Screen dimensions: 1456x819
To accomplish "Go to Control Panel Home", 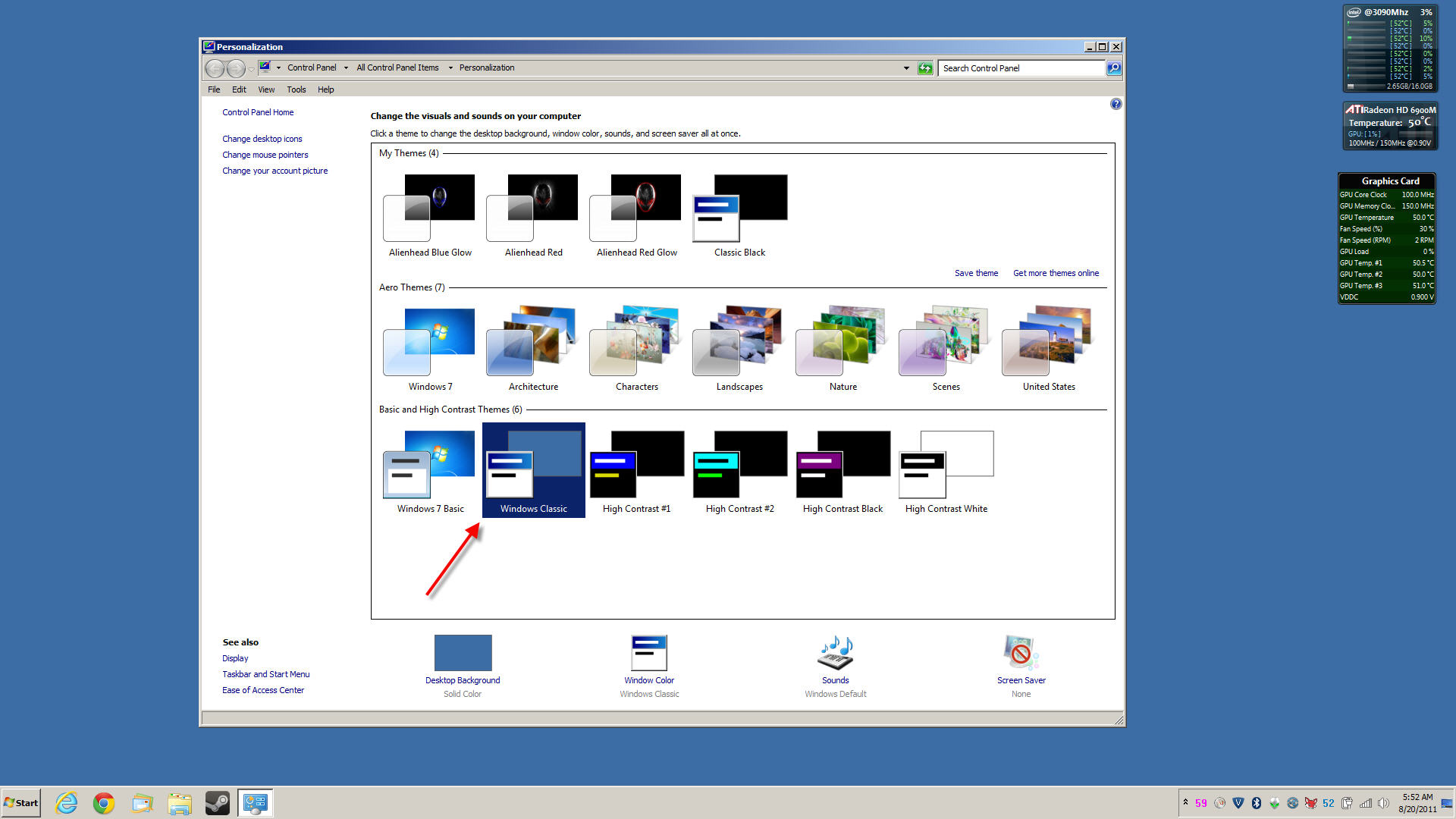I will click(258, 112).
